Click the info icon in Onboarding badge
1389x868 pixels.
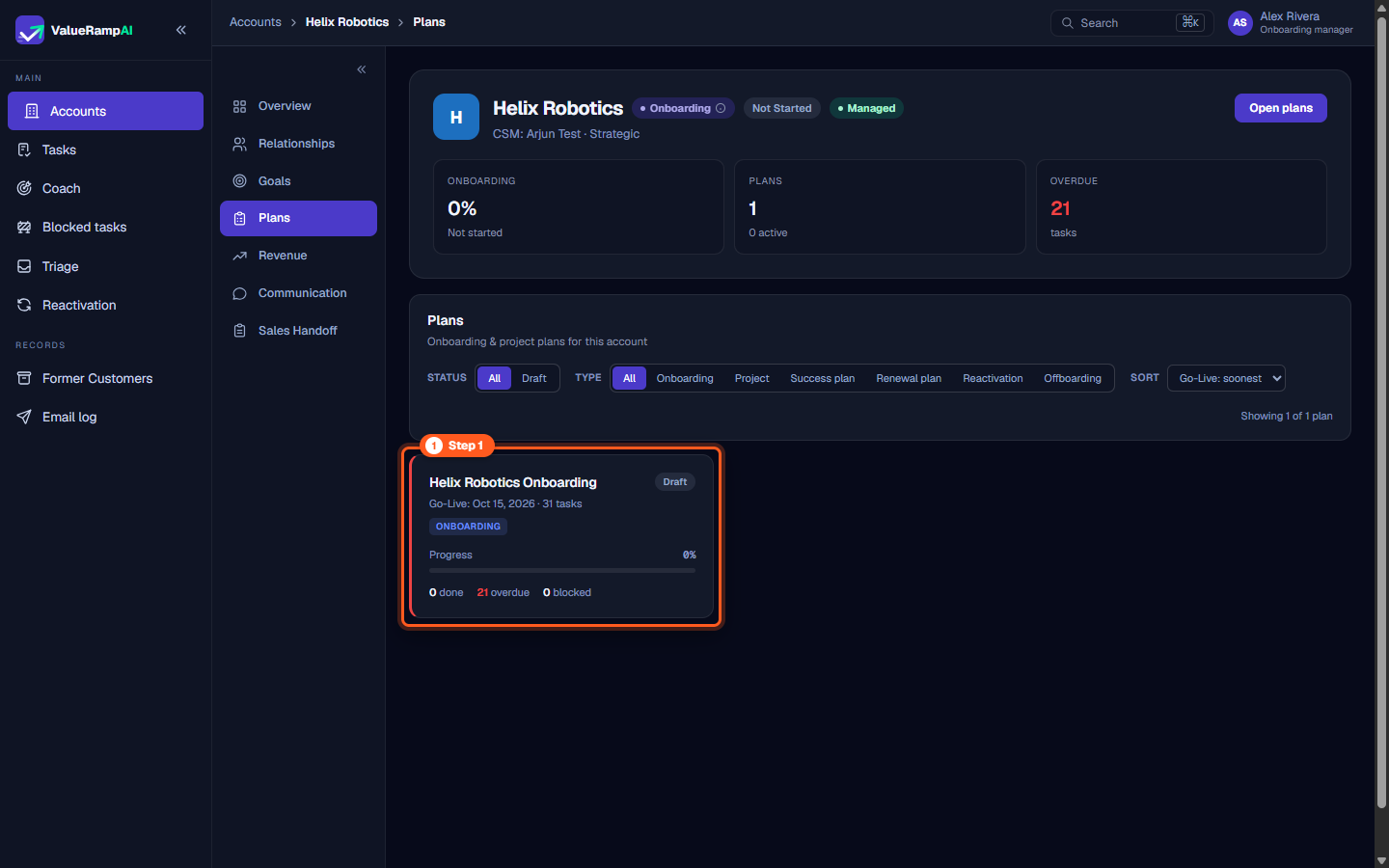click(721, 108)
